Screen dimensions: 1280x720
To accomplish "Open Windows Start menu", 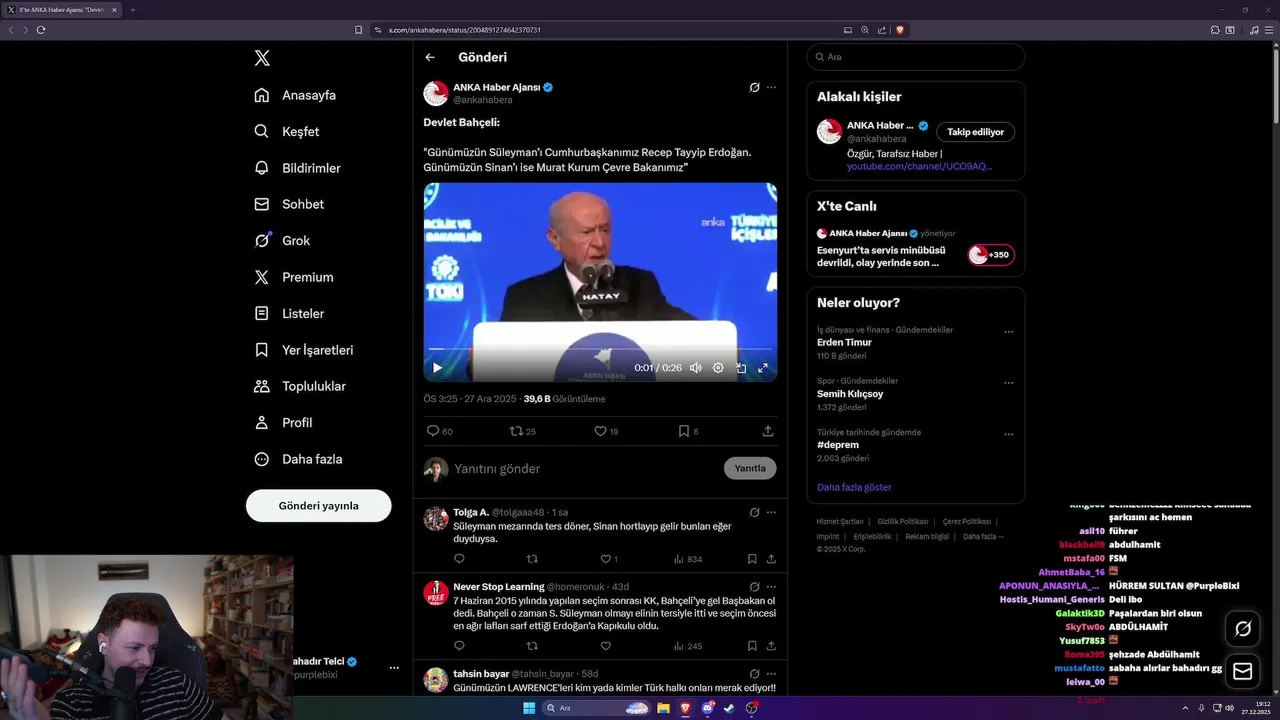I will (529, 708).
